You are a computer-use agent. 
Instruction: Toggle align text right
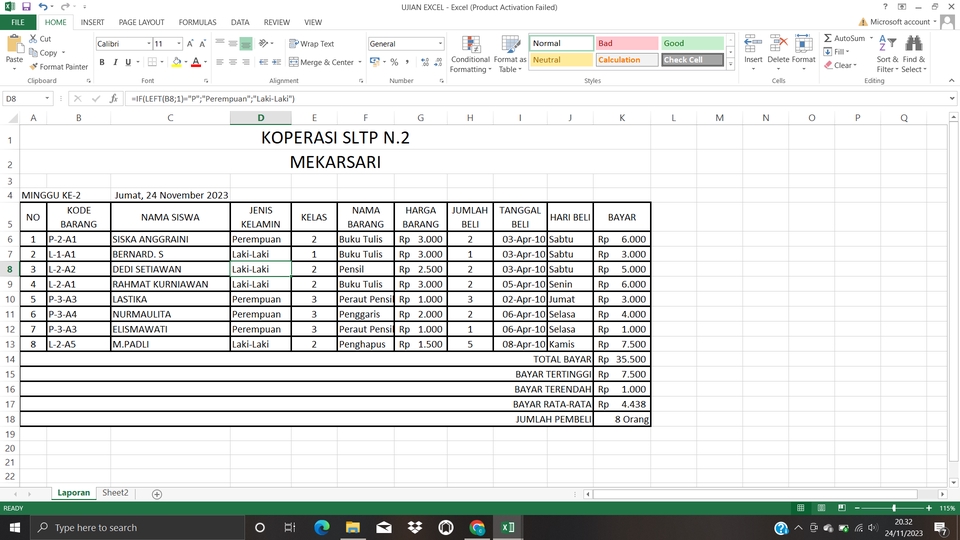pos(246,62)
